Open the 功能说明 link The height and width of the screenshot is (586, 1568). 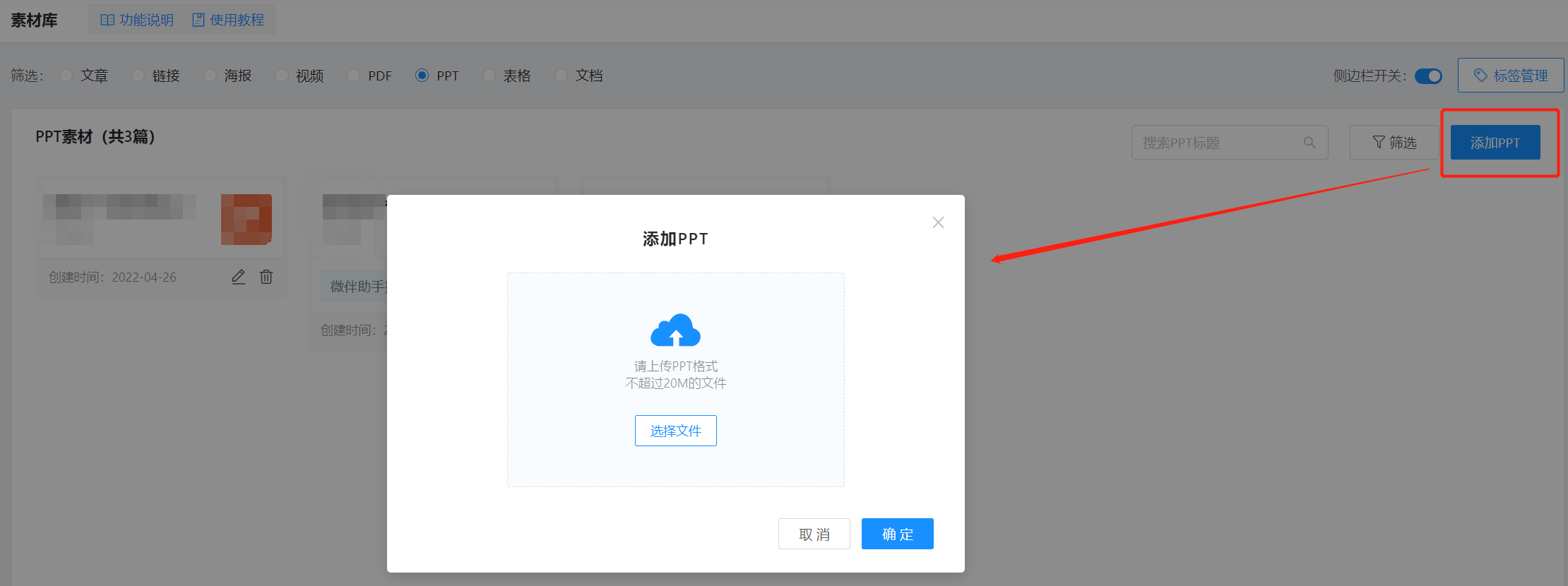pyautogui.click(x=137, y=20)
